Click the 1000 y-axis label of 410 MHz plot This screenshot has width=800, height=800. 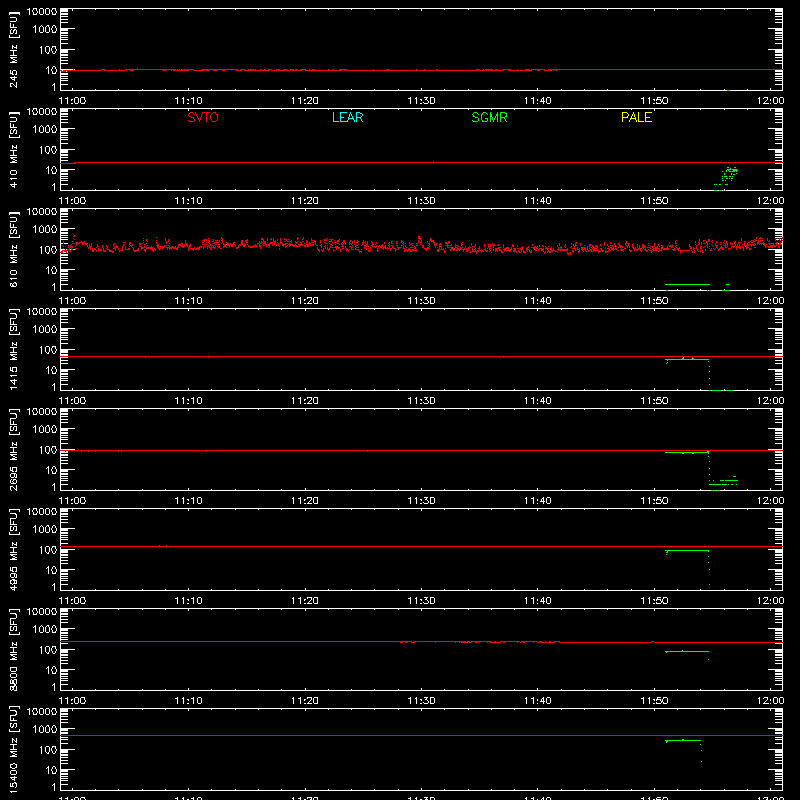click(45, 129)
